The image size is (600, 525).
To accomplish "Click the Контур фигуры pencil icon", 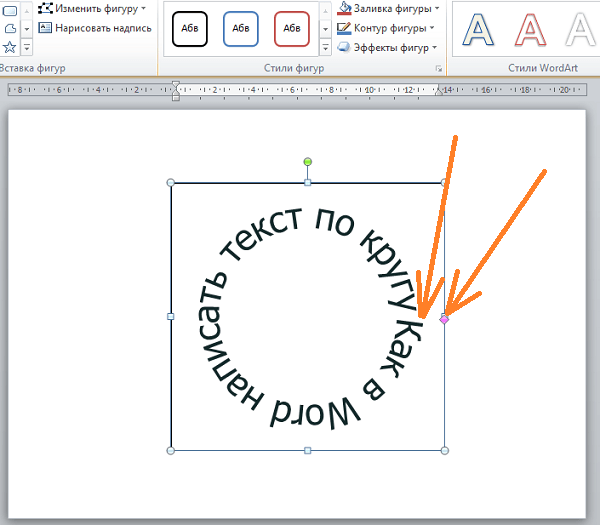I will click(344, 28).
